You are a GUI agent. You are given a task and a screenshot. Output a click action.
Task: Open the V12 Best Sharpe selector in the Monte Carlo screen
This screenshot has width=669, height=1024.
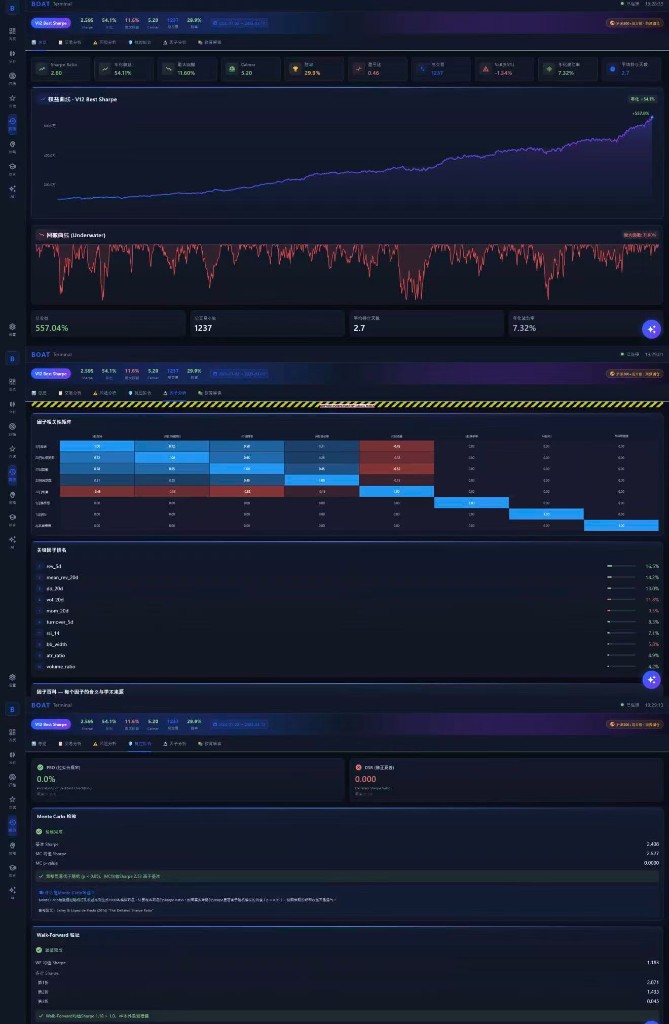(51, 724)
